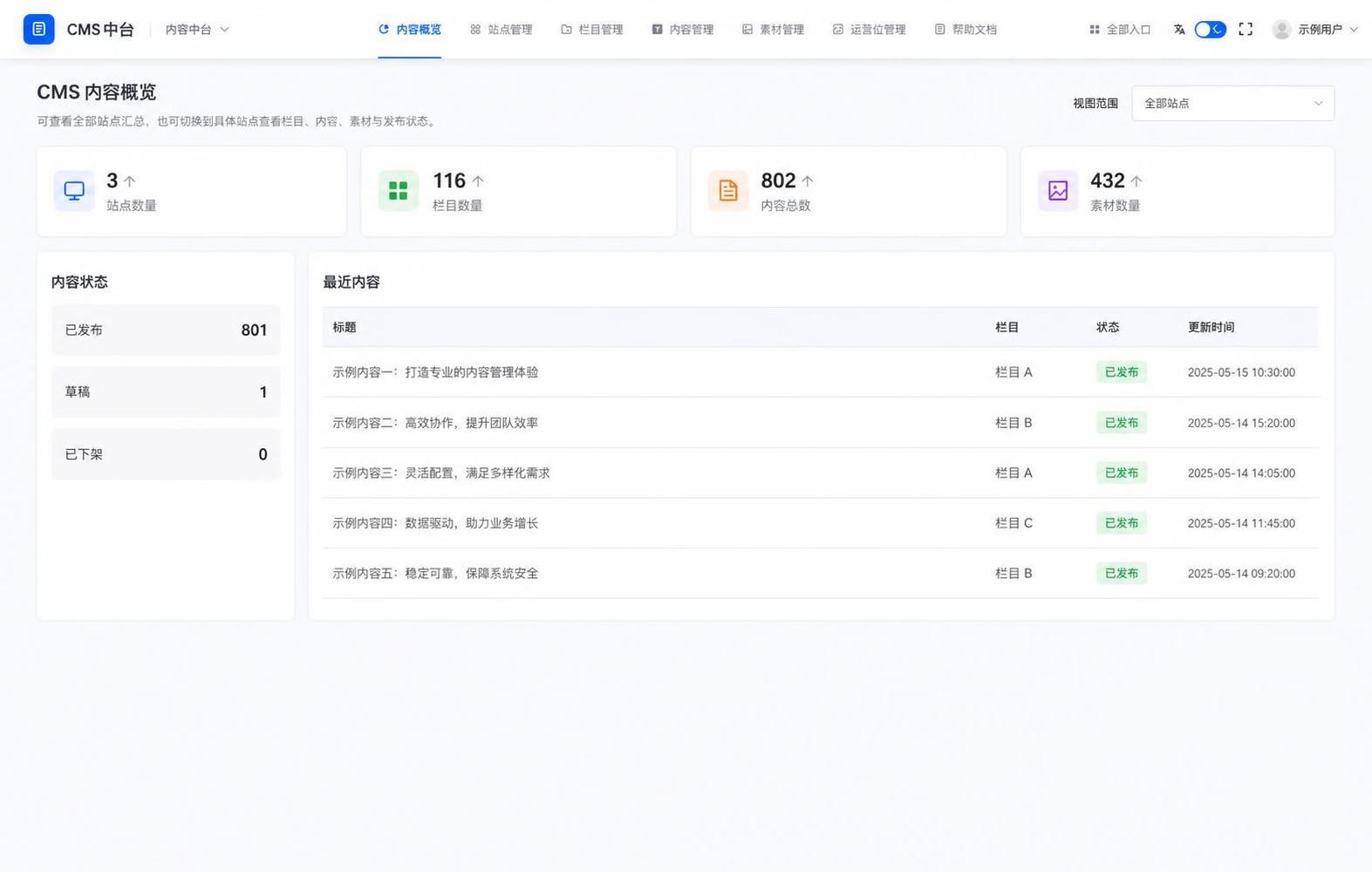
Task: Open the 素材管理 tab
Action: point(773,30)
